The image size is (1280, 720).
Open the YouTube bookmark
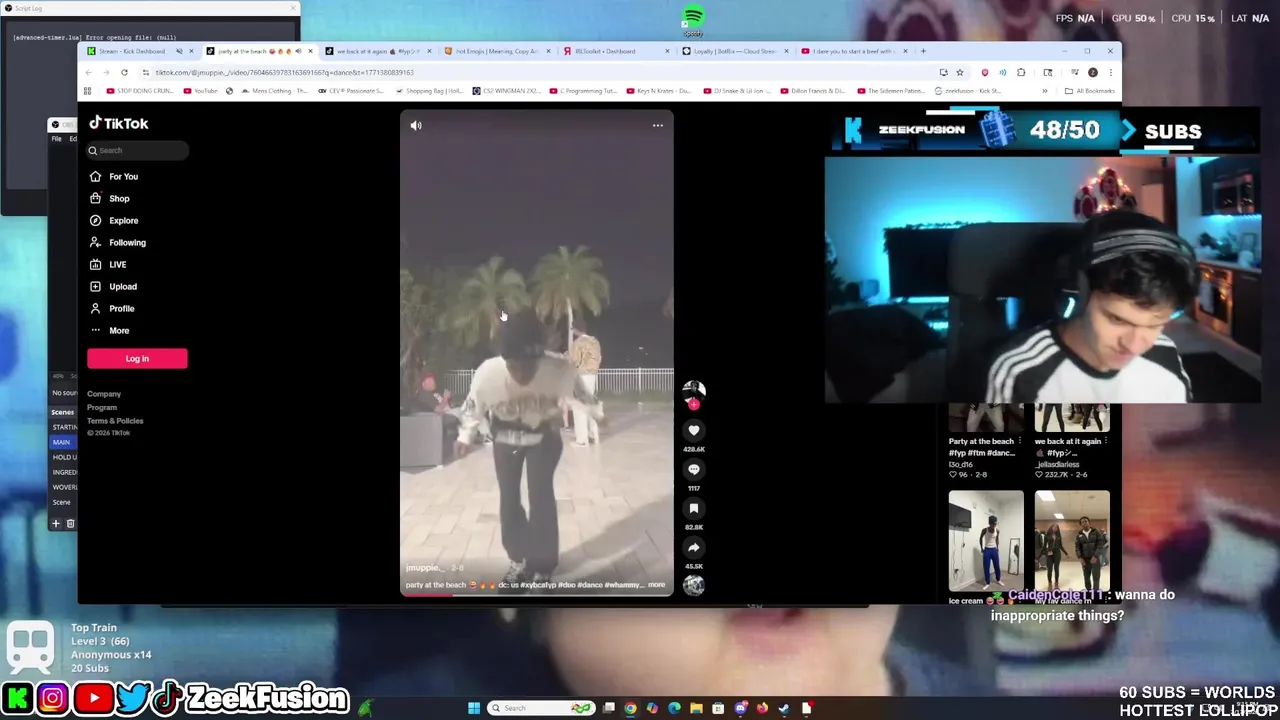pyautogui.click(x=200, y=91)
